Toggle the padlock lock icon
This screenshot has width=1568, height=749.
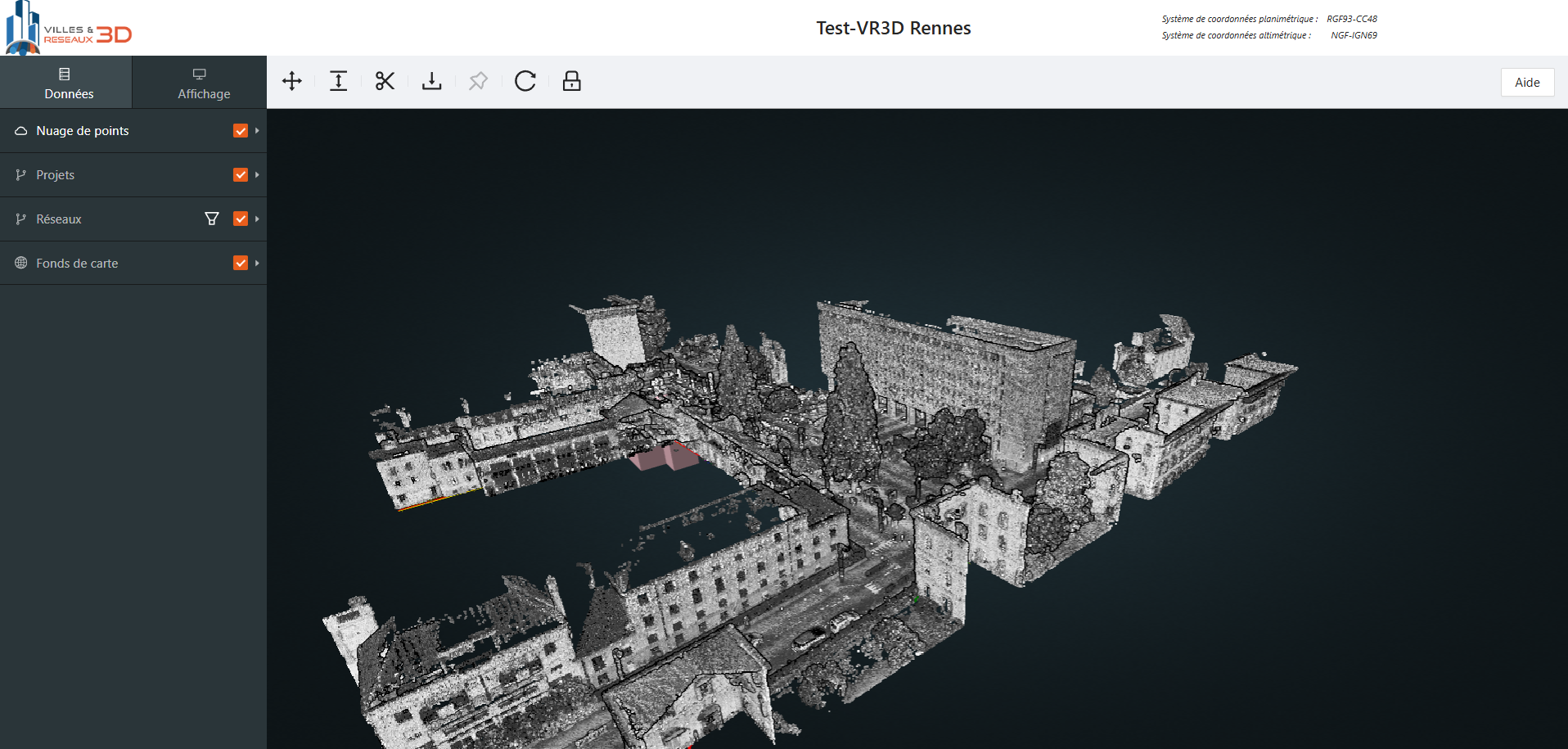coord(571,81)
